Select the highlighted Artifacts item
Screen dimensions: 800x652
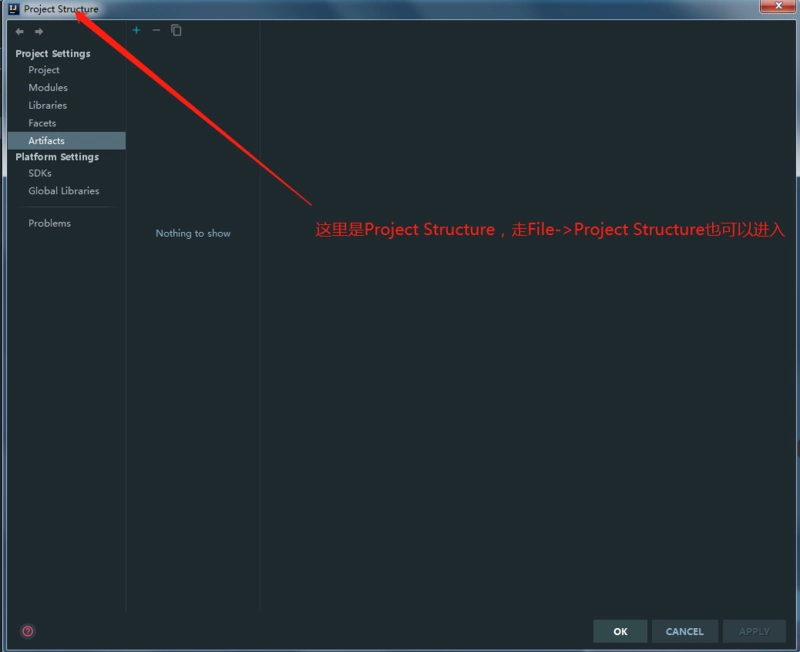point(46,141)
